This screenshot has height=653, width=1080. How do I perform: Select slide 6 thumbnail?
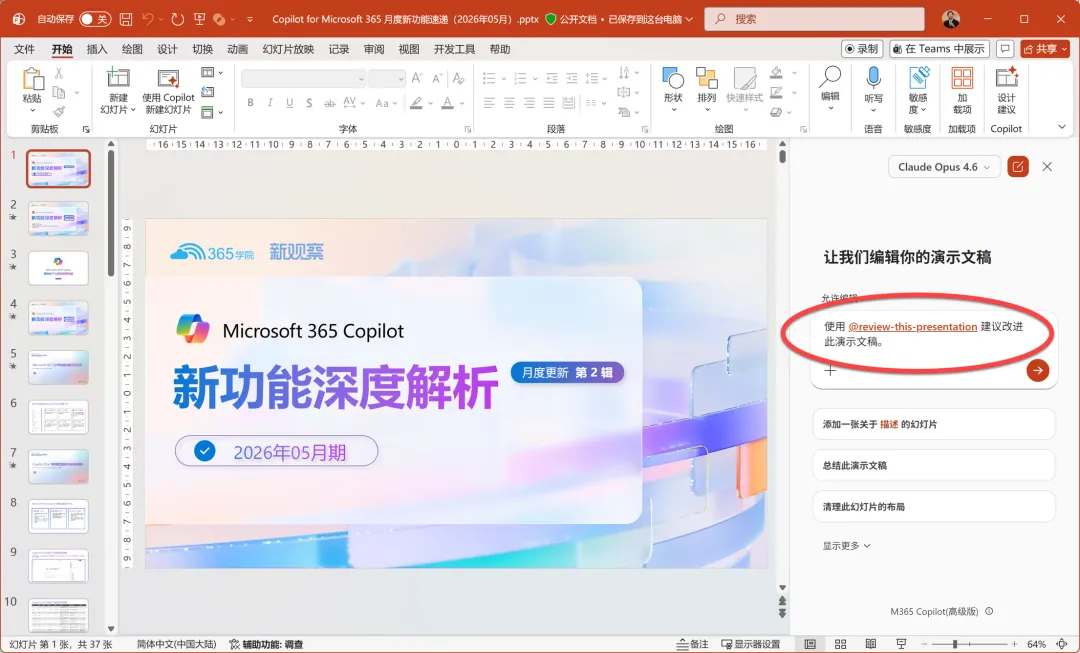(x=59, y=417)
